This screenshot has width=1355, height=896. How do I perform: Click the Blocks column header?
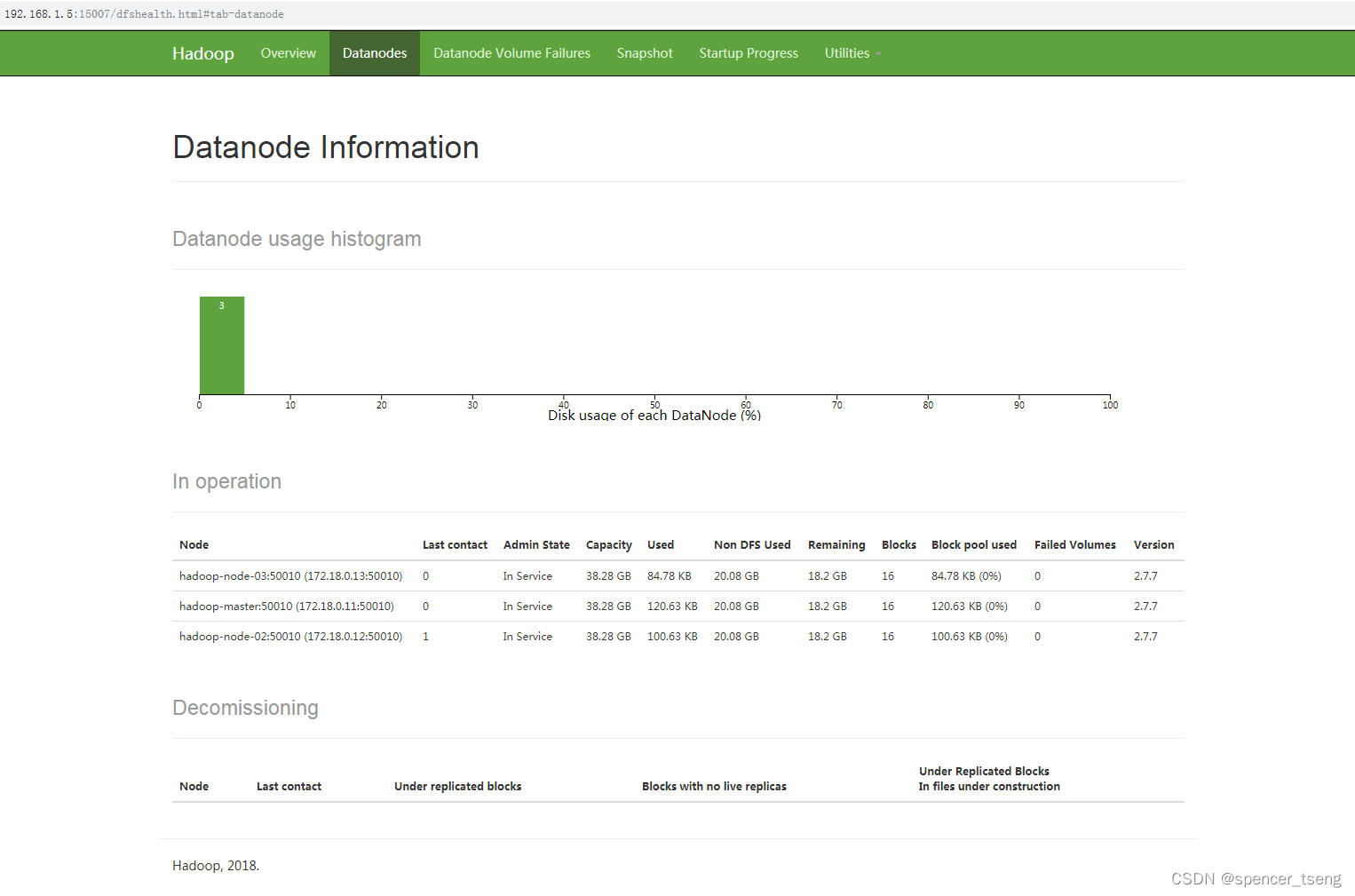click(899, 544)
